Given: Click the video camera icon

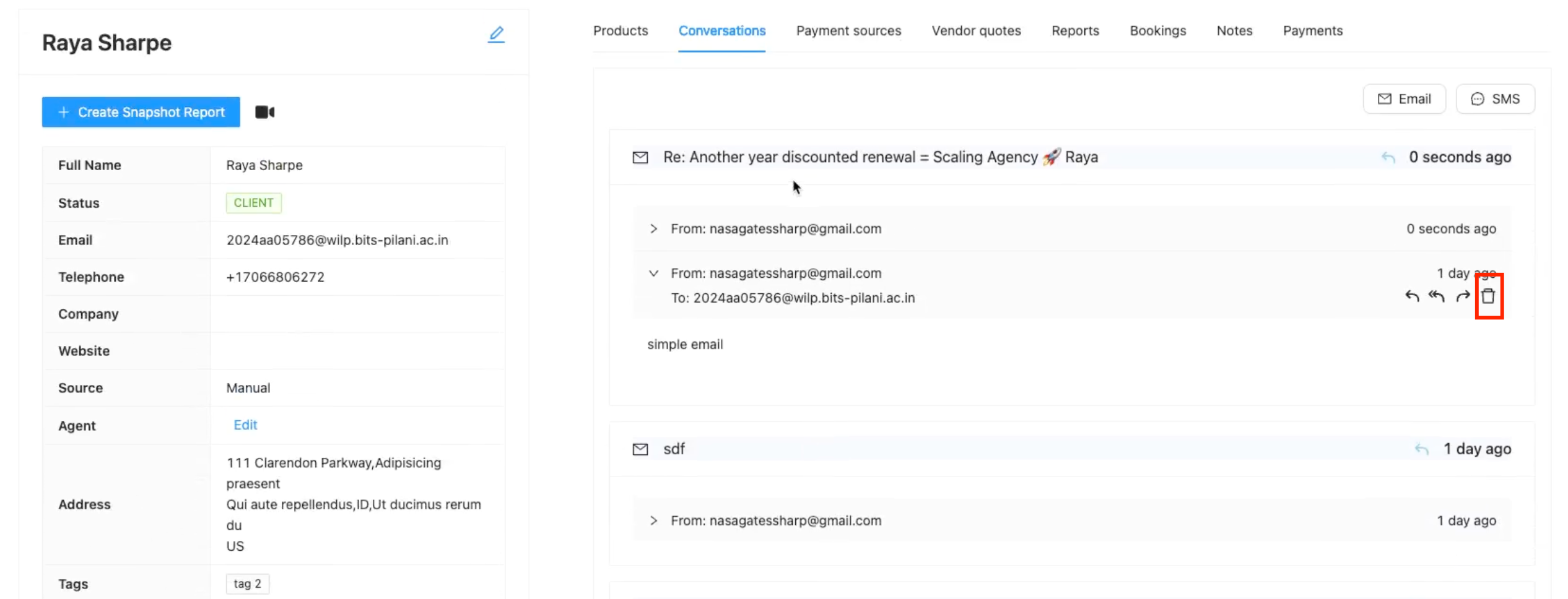Looking at the screenshot, I should (x=265, y=112).
